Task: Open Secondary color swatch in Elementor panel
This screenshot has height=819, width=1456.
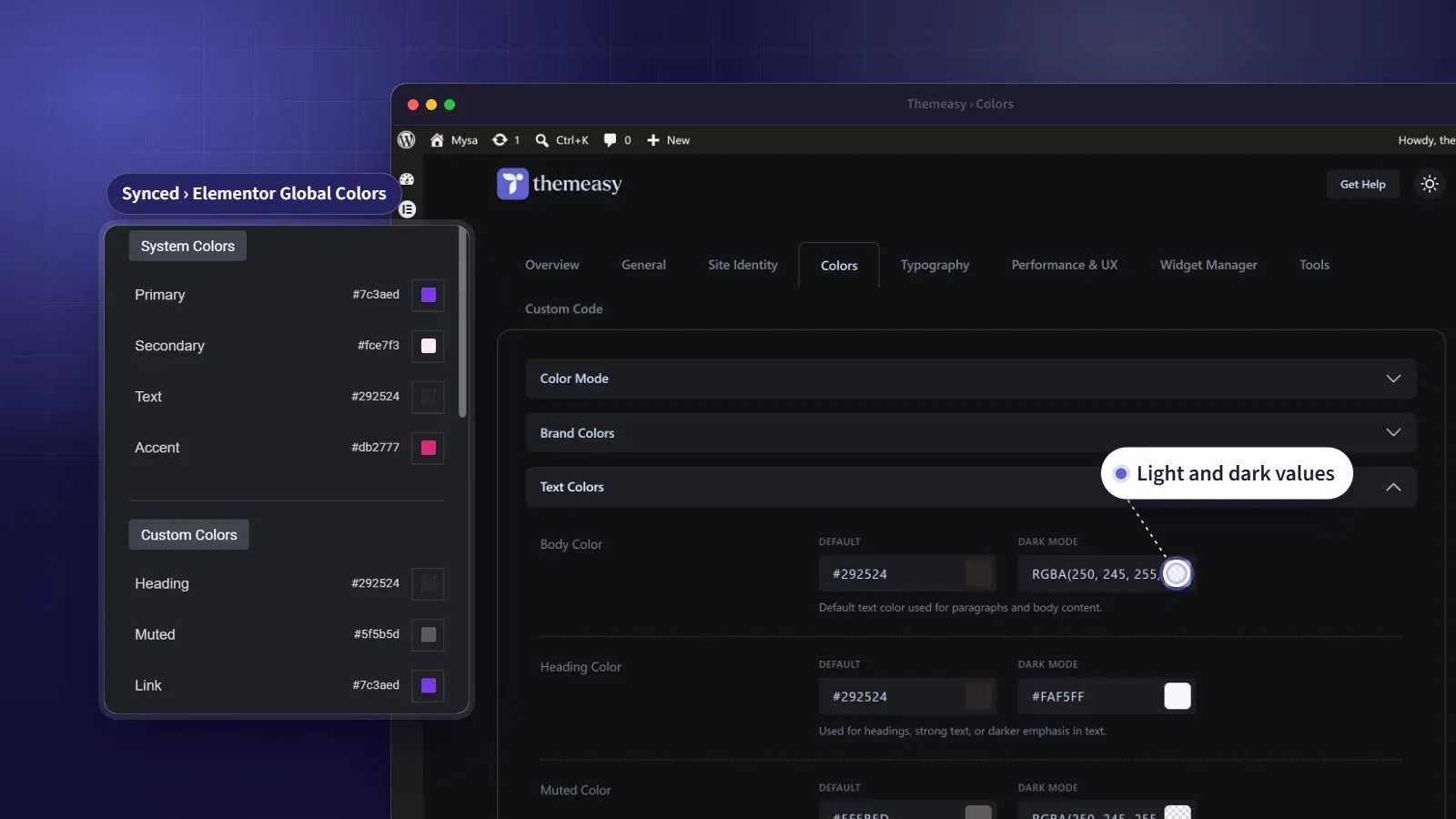Action: [x=428, y=346]
